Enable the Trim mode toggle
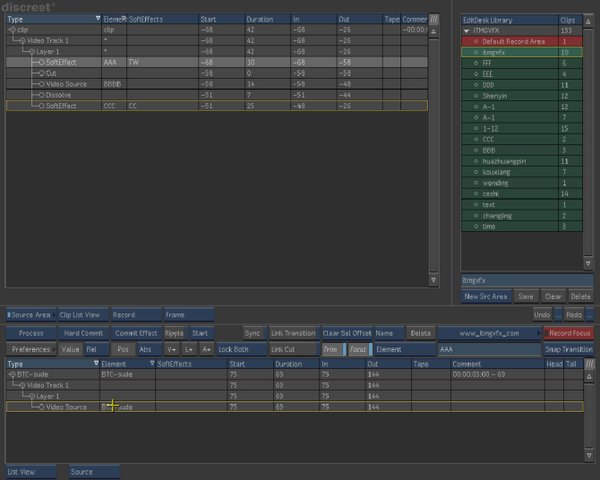This screenshot has width=600, height=480. click(330, 349)
